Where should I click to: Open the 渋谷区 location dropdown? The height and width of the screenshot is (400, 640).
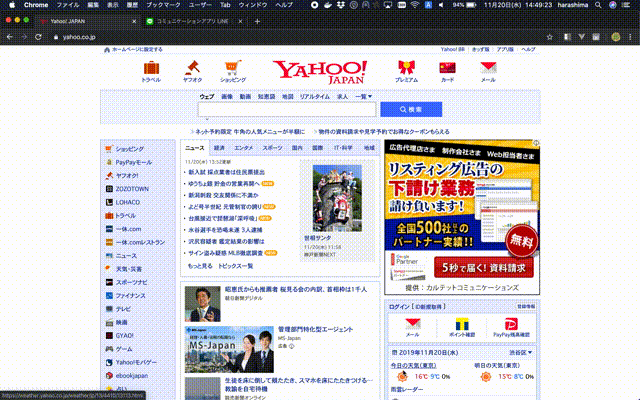tap(520, 352)
